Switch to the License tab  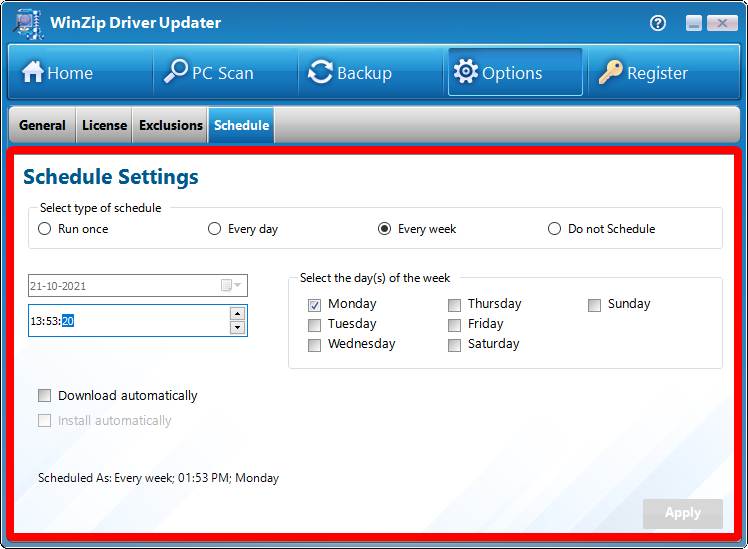click(104, 125)
